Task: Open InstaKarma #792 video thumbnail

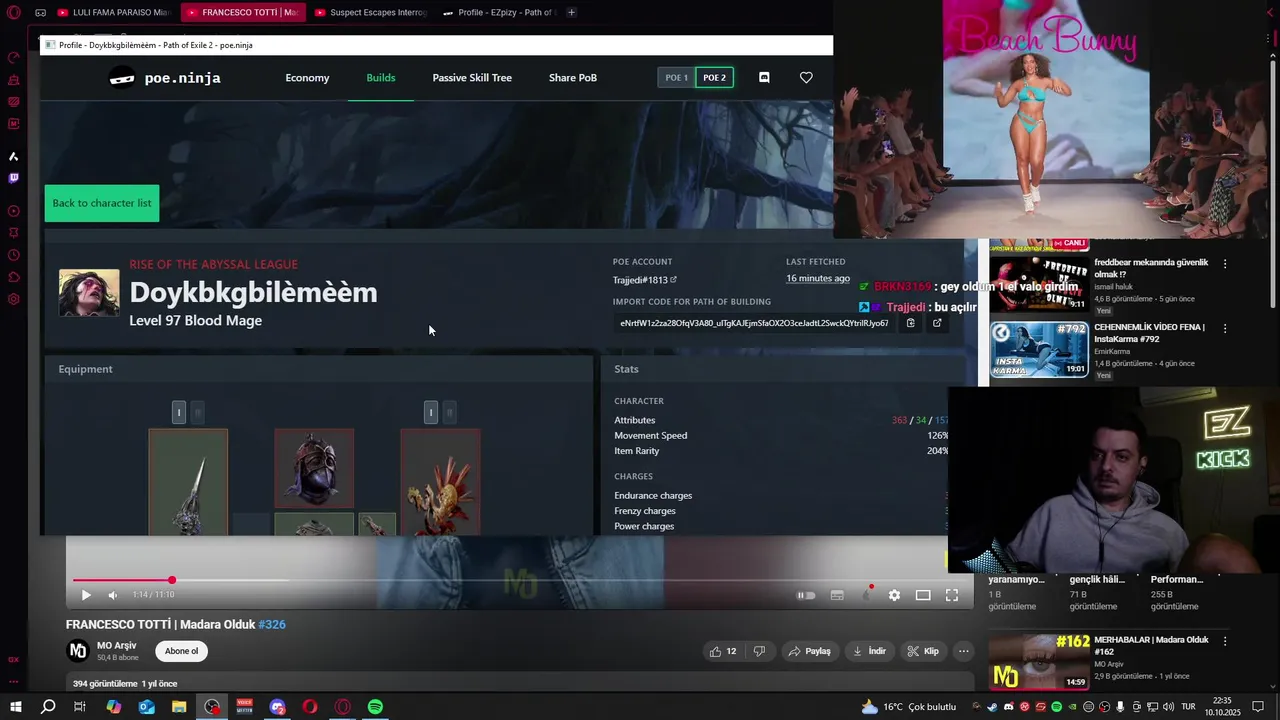Action: coord(1039,349)
